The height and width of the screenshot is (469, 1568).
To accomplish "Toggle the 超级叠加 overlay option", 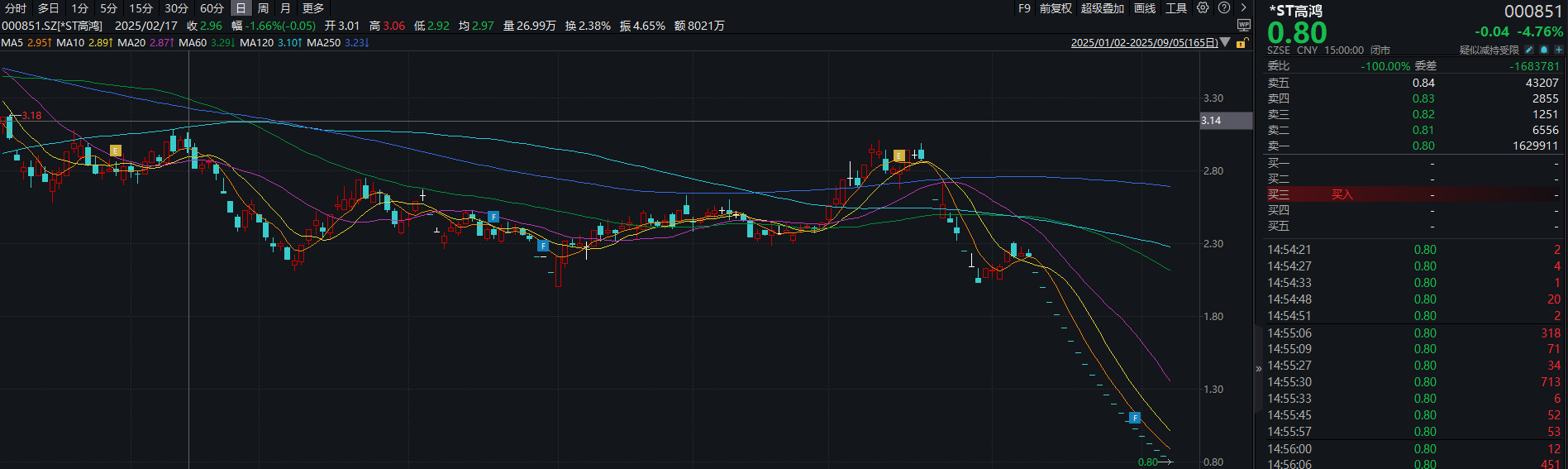I will click(1102, 8).
